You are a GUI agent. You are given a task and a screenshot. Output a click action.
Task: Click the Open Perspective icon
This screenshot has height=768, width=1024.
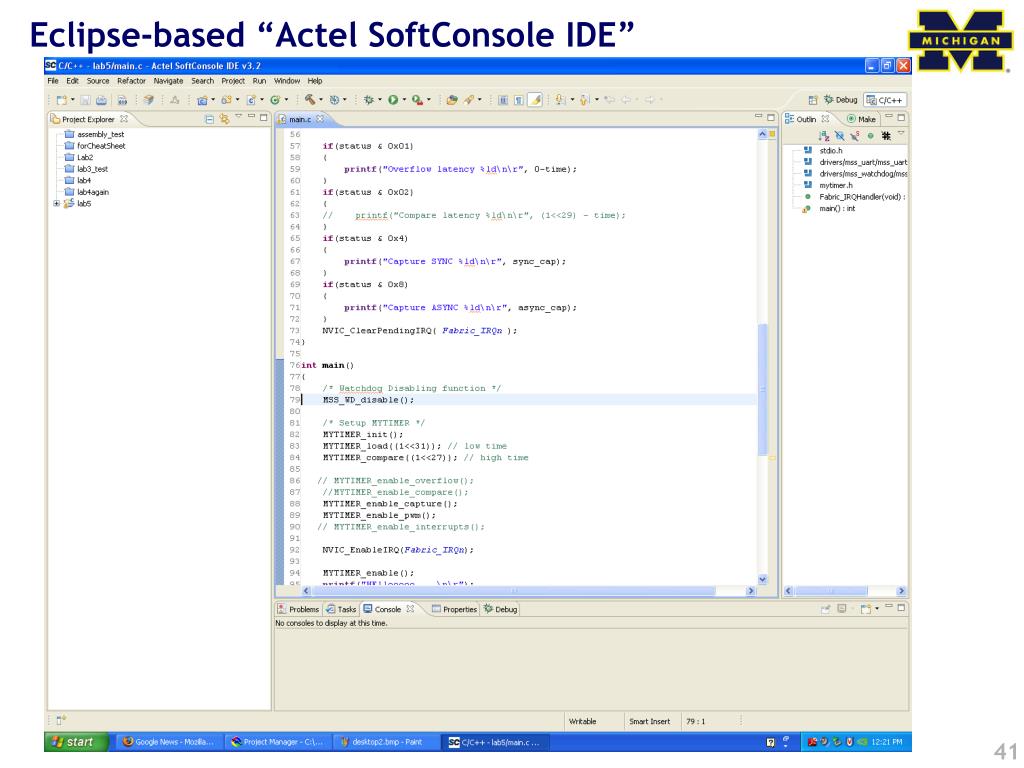(812, 100)
